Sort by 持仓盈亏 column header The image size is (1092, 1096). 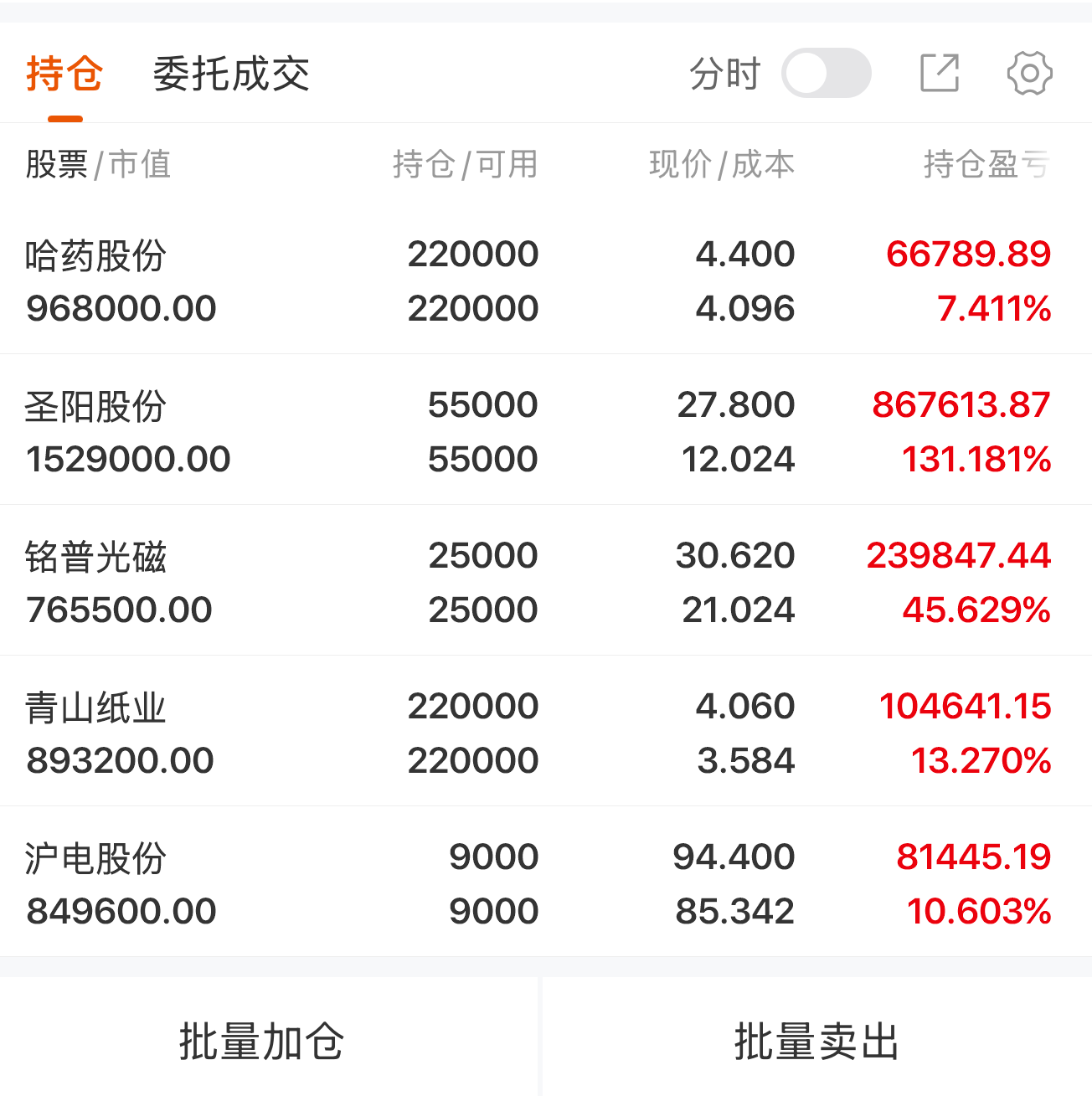pos(986,164)
